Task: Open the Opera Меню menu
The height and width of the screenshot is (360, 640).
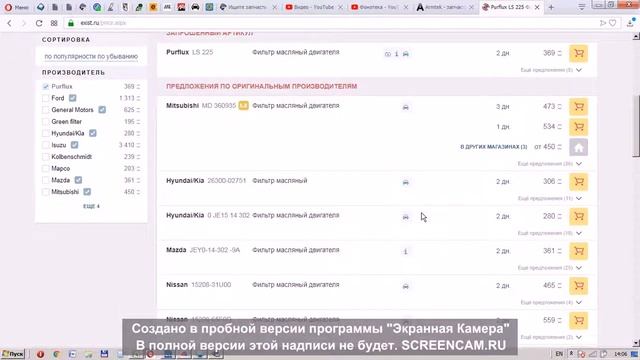Action: [x=16, y=7]
